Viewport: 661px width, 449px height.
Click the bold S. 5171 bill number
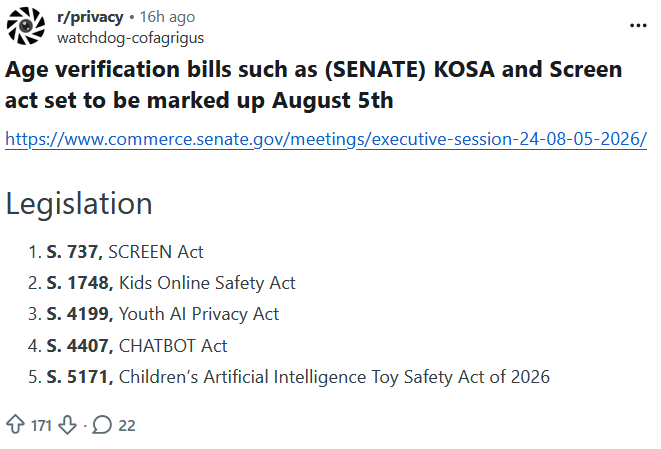(80, 377)
